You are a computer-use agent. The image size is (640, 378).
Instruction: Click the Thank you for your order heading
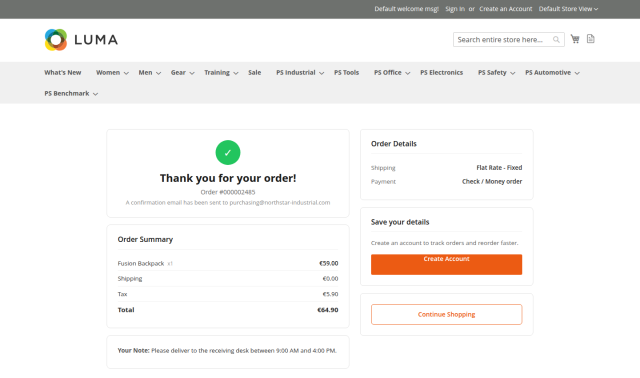coord(228,178)
